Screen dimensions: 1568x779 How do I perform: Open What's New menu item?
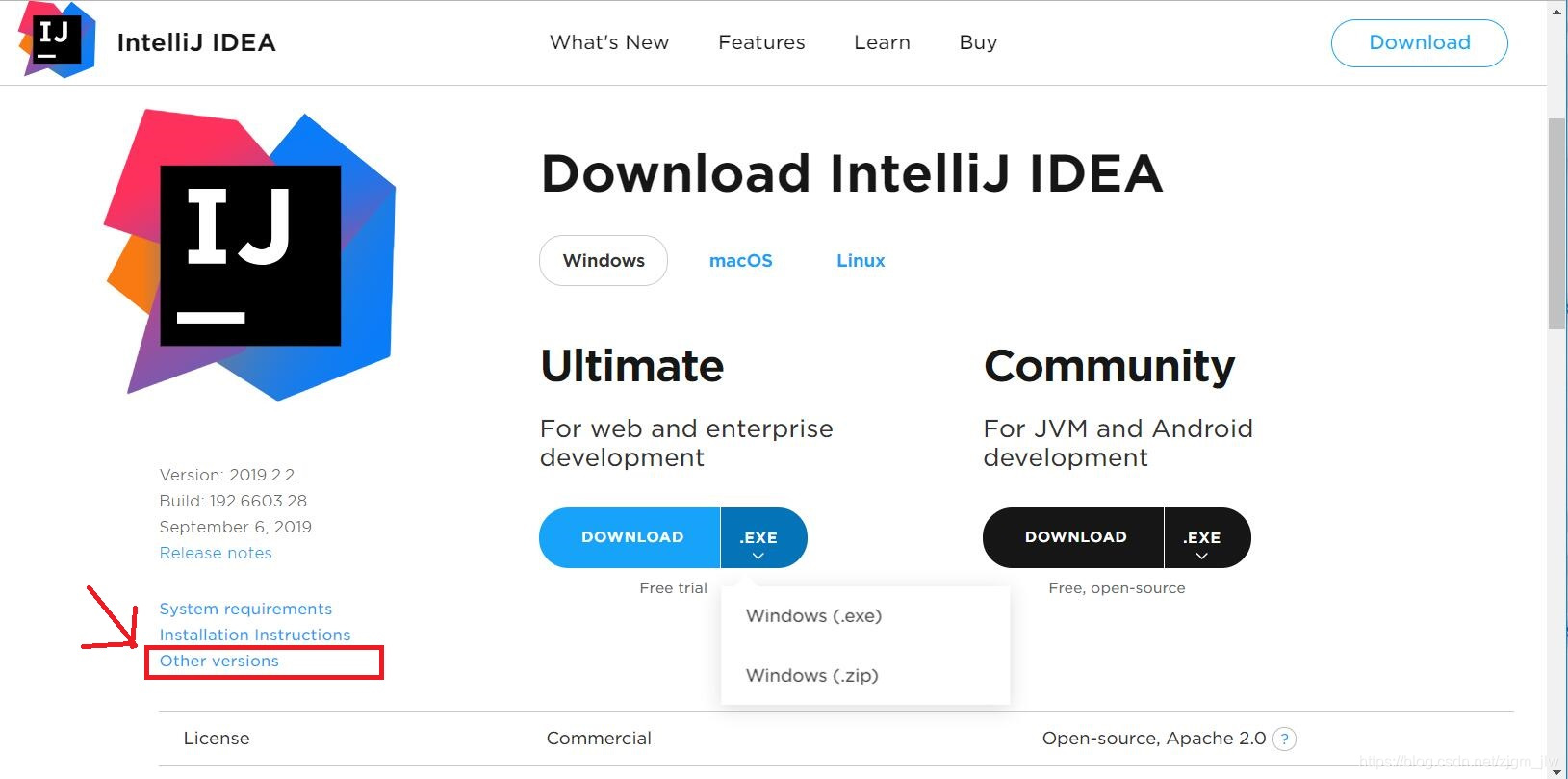coord(609,42)
